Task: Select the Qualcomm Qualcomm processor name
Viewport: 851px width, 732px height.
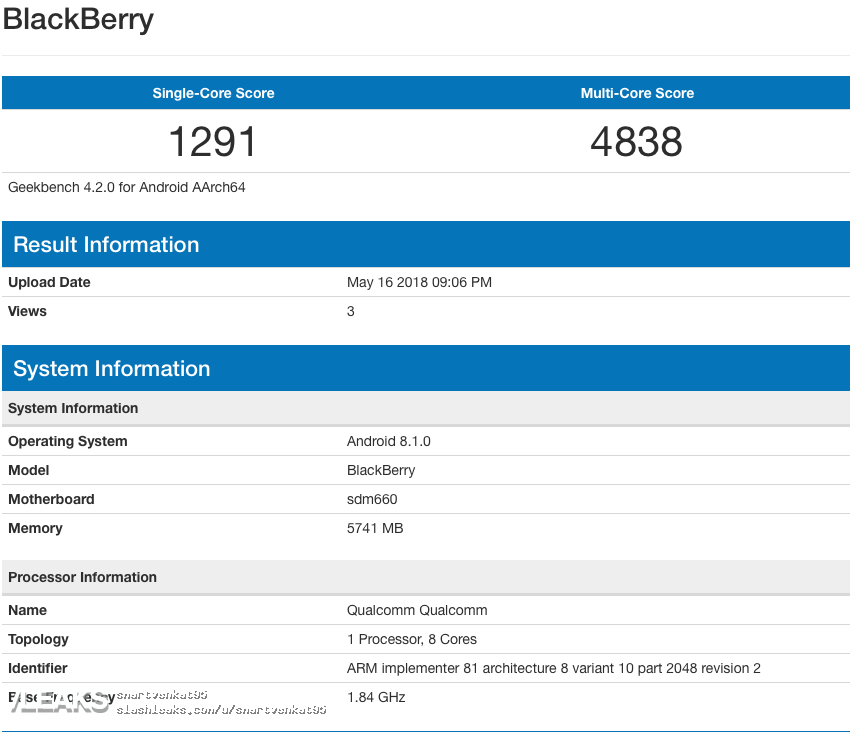Action: [x=417, y=610]
